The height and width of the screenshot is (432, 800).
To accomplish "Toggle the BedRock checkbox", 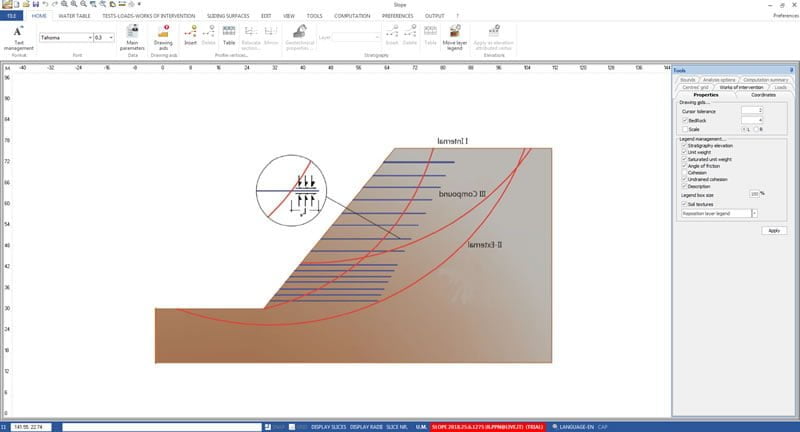I will tap(684, 119).
